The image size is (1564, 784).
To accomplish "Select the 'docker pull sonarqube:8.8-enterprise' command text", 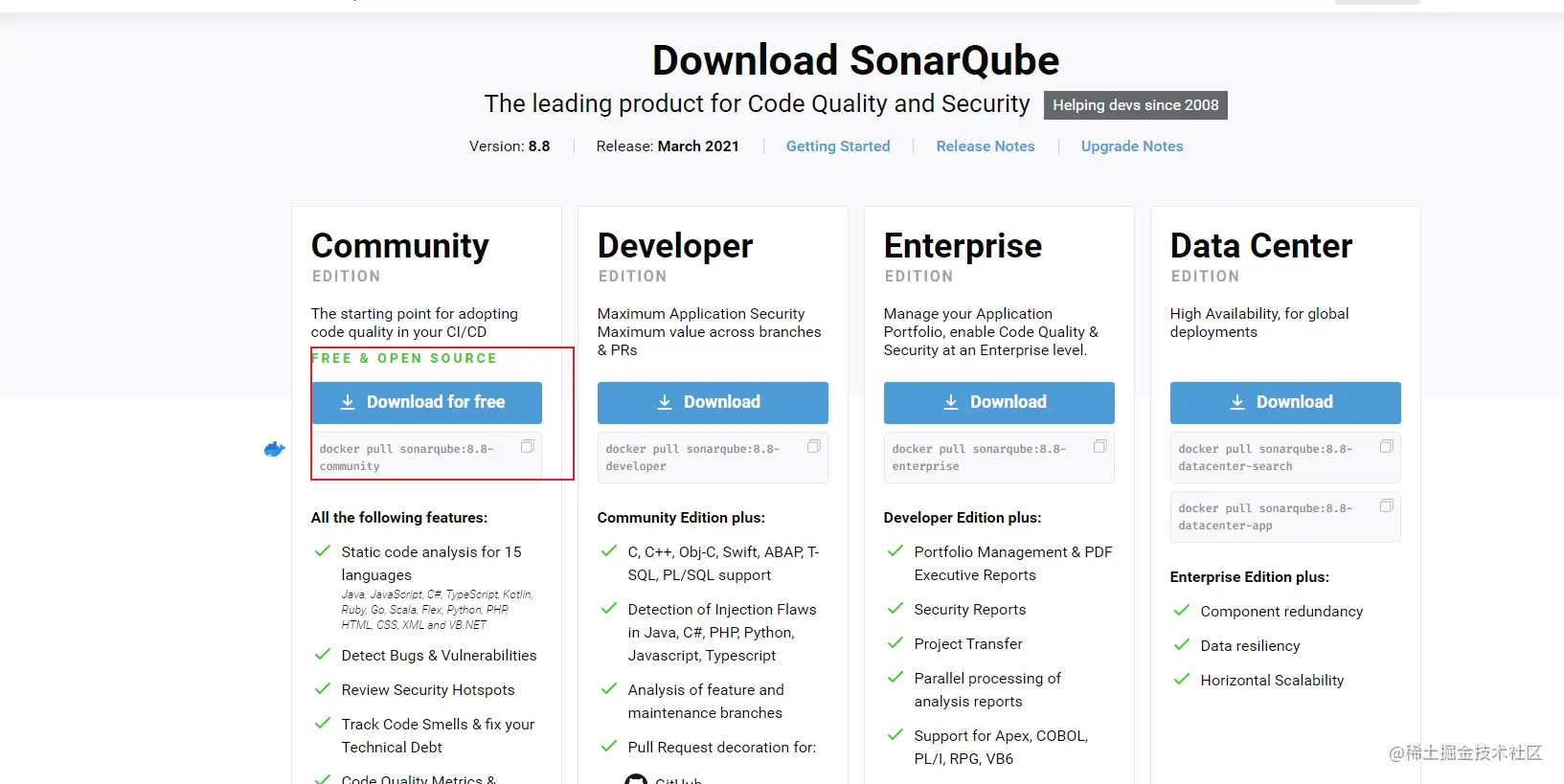I will click(x=979, y=458).
